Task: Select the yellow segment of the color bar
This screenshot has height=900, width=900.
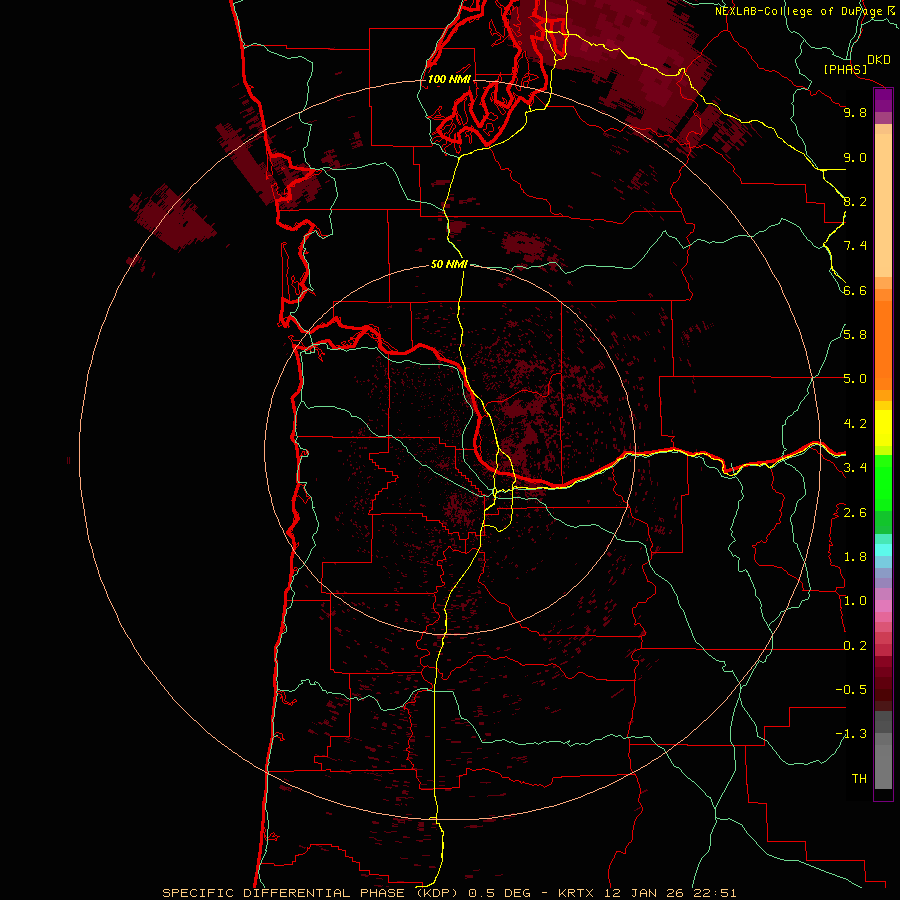Action: 883,428
